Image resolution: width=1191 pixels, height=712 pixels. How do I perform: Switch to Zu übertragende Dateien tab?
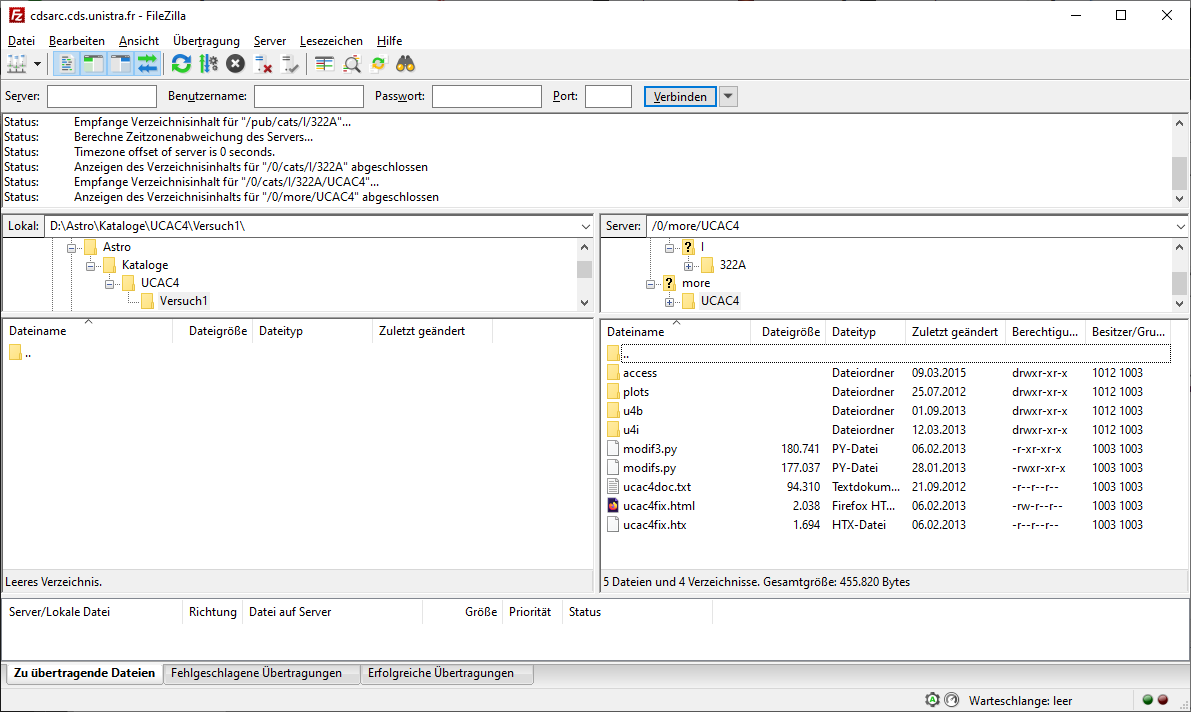click(84, 673)
